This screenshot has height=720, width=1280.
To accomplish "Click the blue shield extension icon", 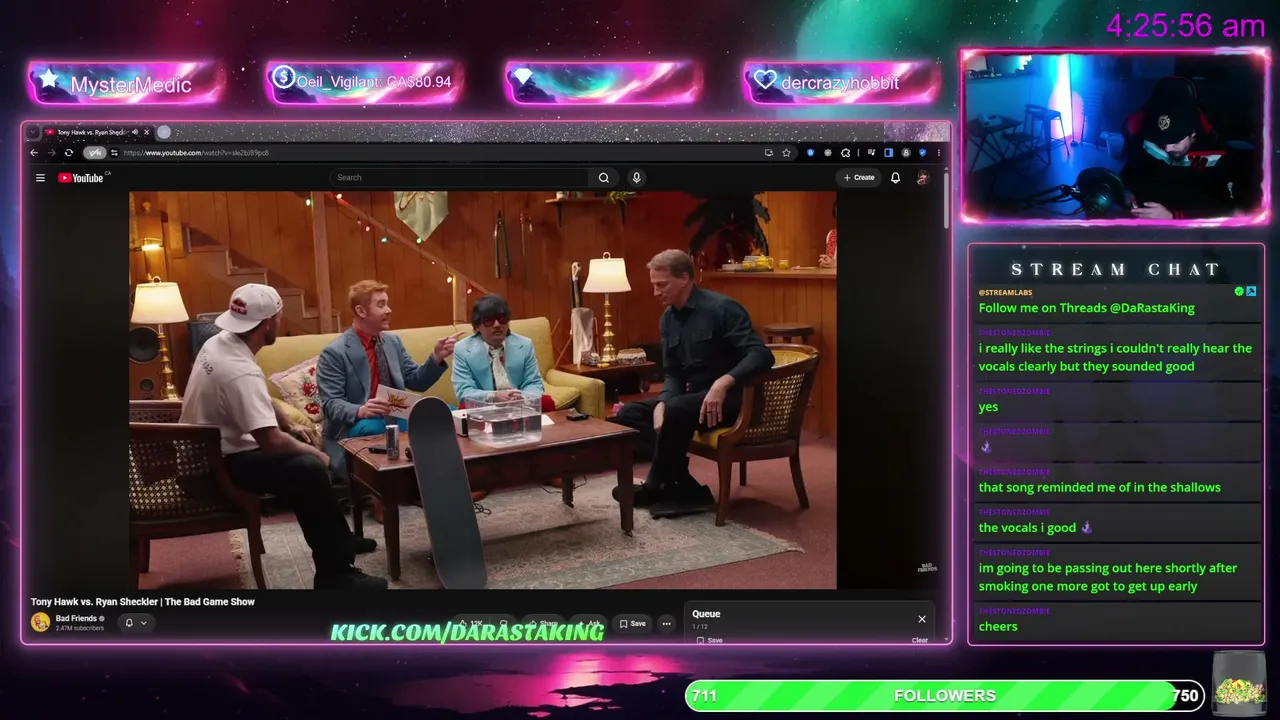I will (811, 153).
